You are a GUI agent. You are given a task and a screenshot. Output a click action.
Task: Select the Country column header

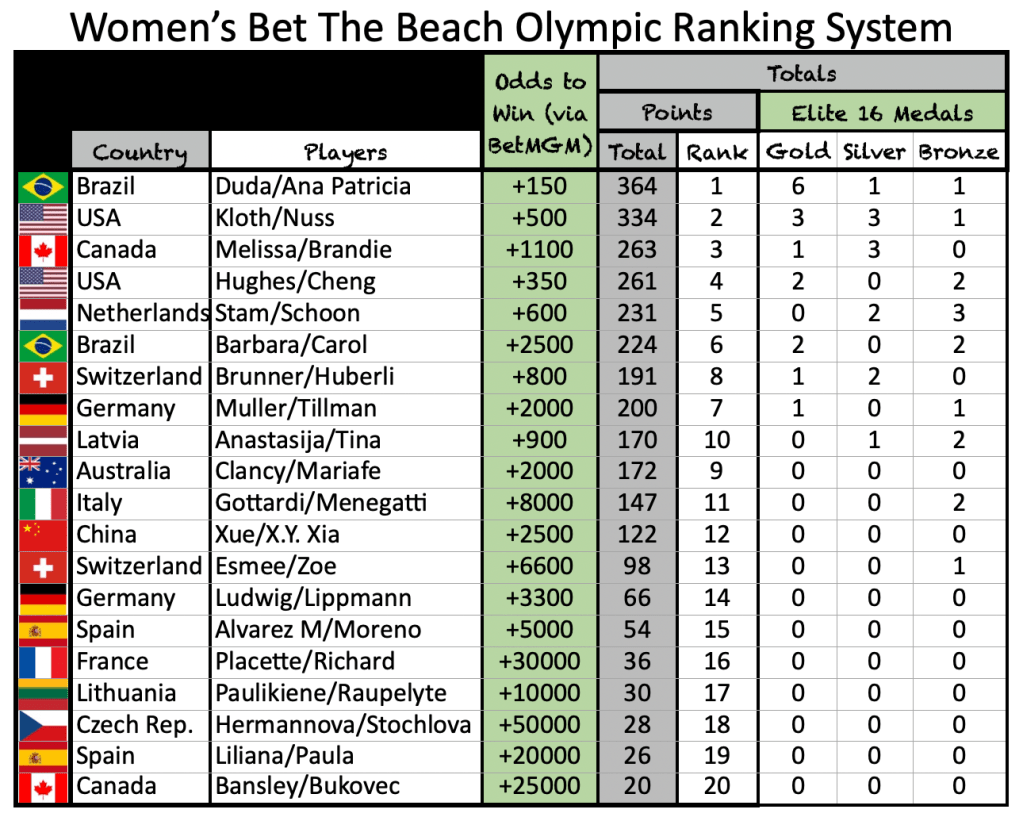(140, 152)
